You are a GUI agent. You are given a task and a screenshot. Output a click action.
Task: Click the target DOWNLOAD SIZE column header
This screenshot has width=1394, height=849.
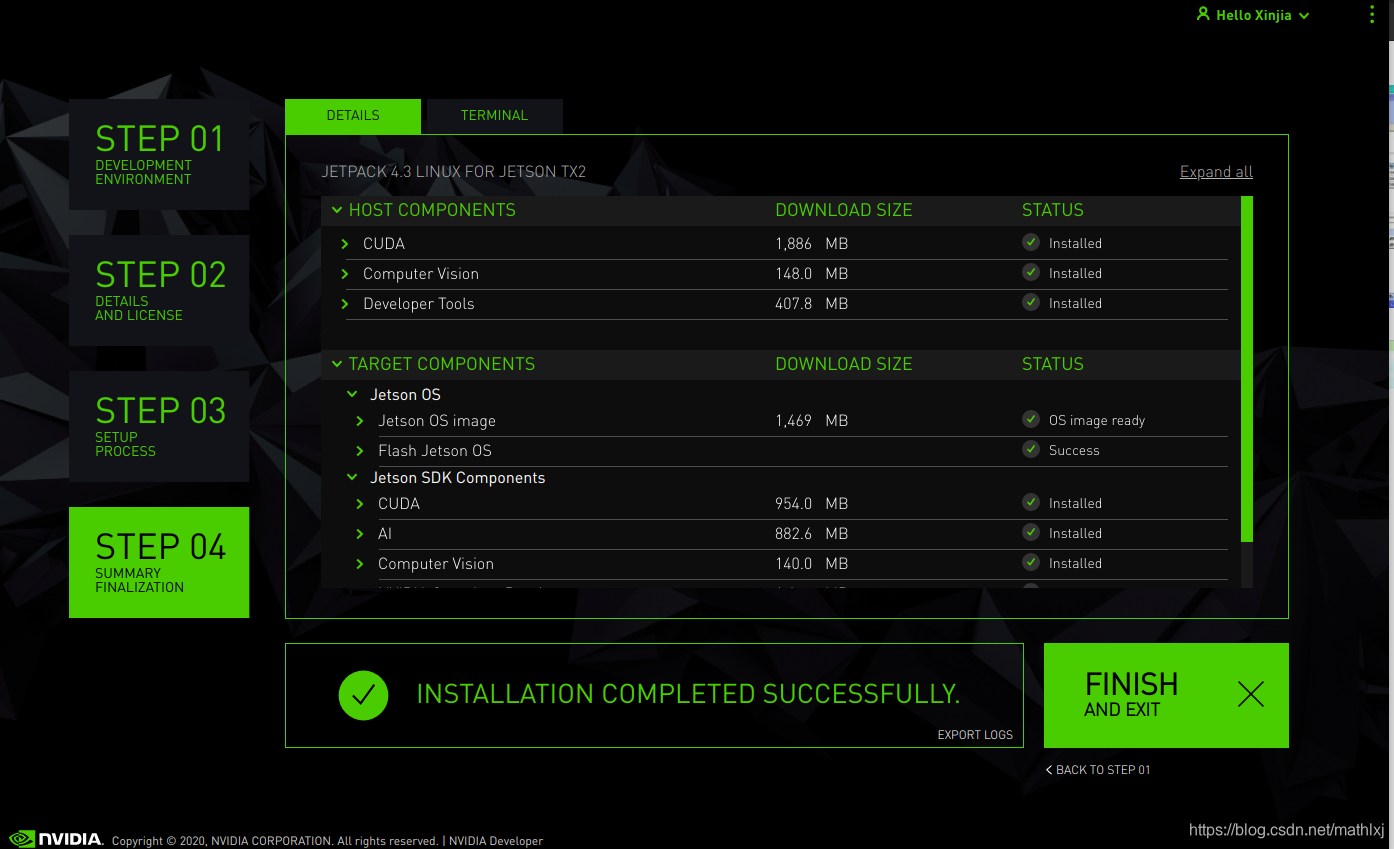tap(844, 364)
